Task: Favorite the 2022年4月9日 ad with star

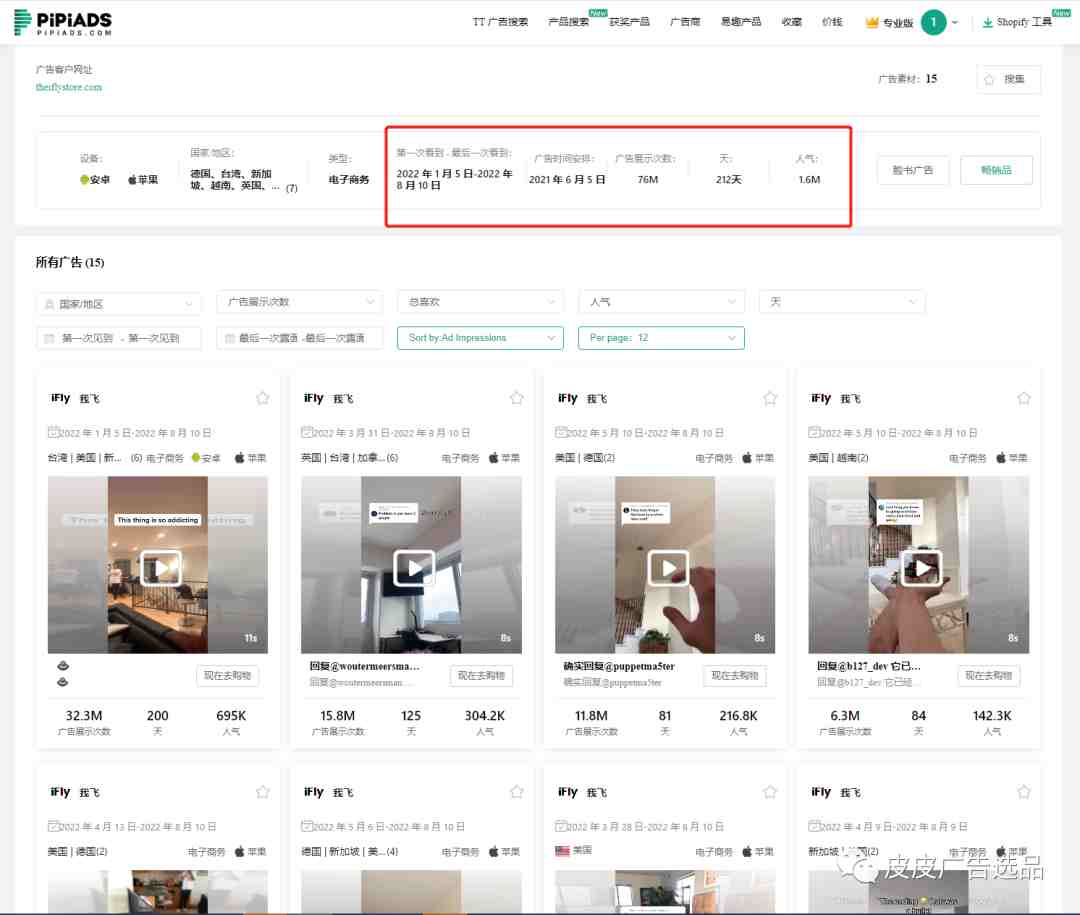Action: coord(1024,792)
